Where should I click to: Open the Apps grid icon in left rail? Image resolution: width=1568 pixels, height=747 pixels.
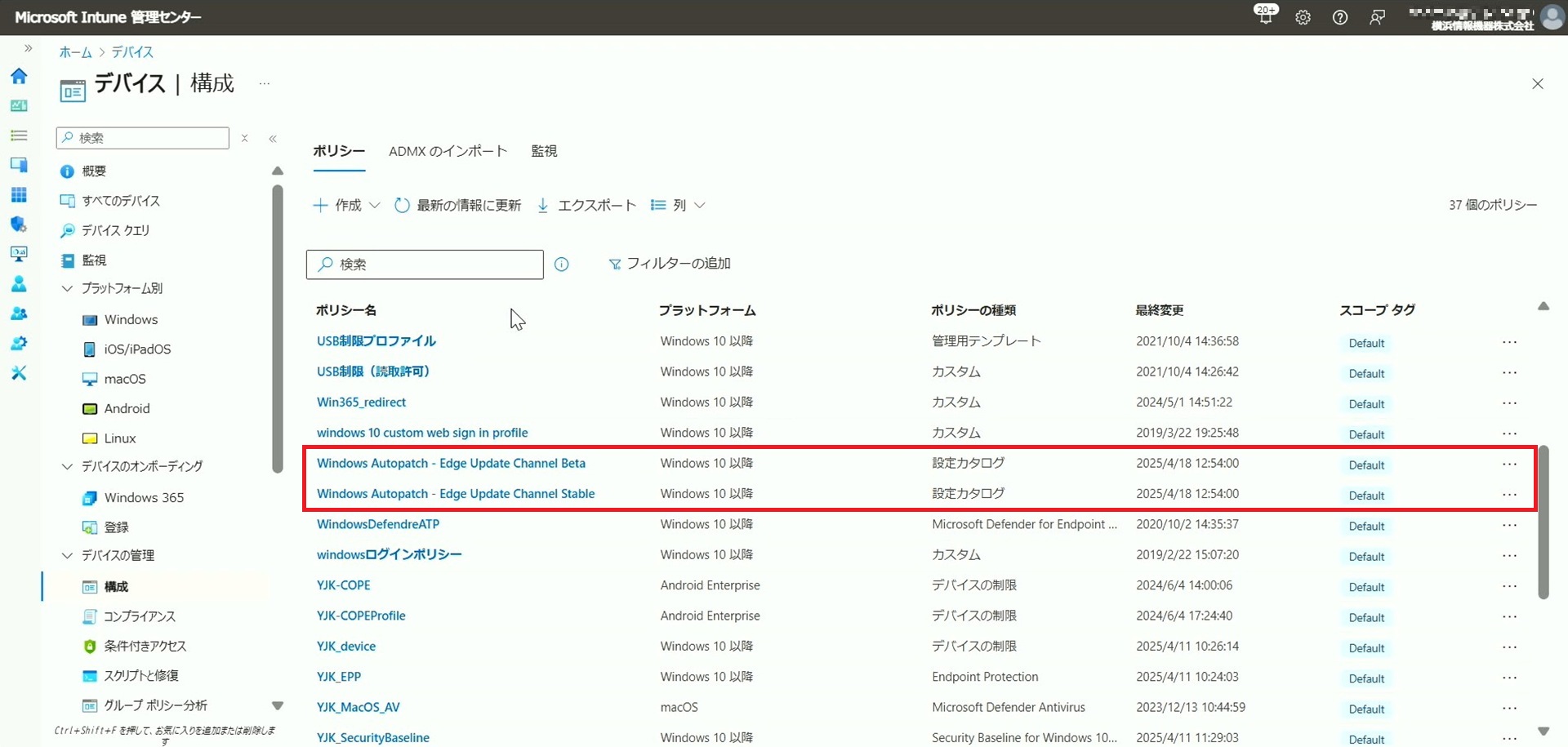pyautogui.click(x=19, y=194)
